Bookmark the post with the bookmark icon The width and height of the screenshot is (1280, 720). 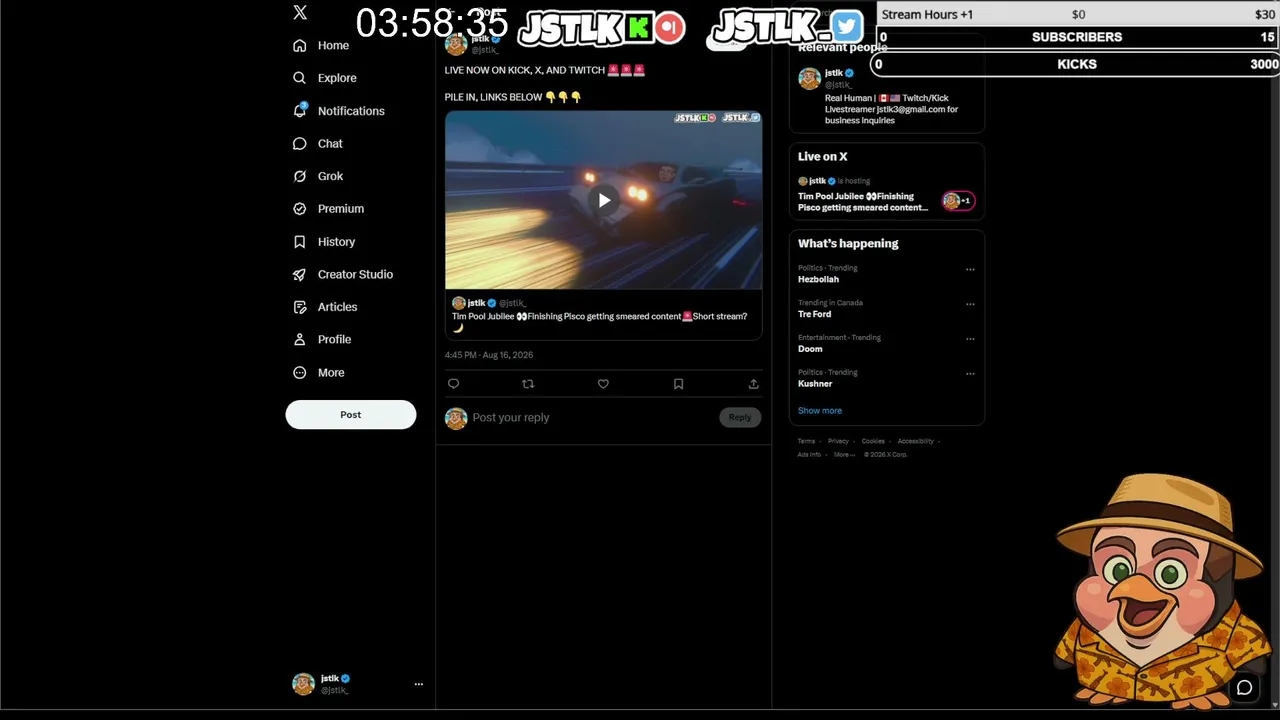[678, 384]
